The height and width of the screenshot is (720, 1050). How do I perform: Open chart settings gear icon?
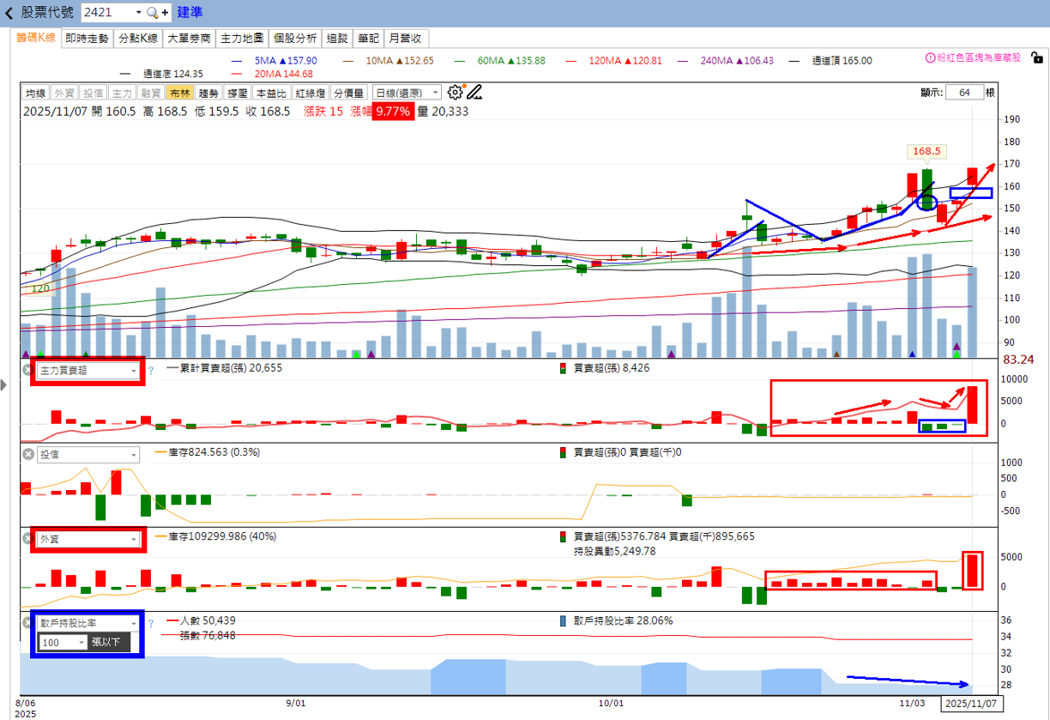pyautogui.click(x=455, y=92)
